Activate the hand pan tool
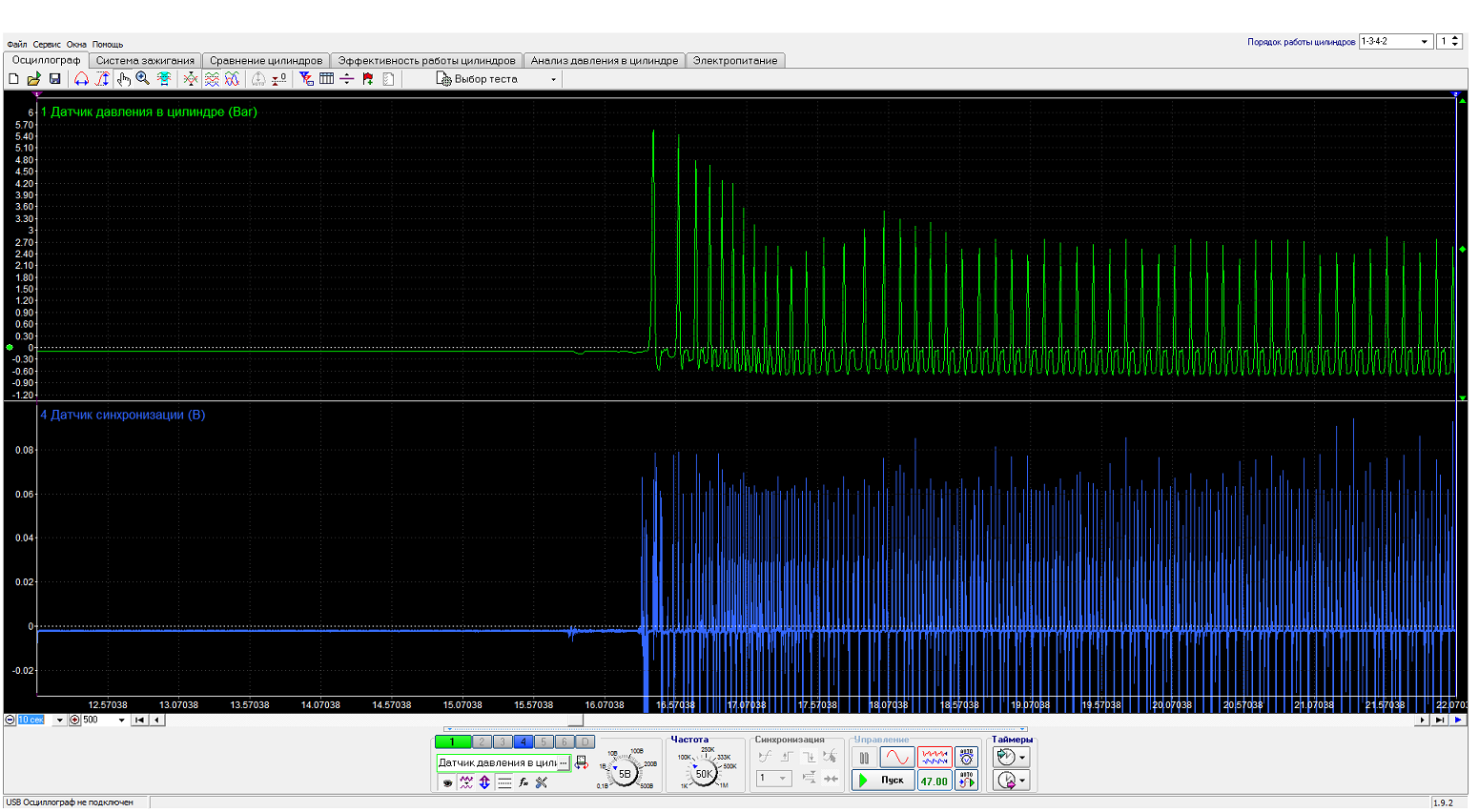This screenshot has width=1479, height=812. point(124,79)
